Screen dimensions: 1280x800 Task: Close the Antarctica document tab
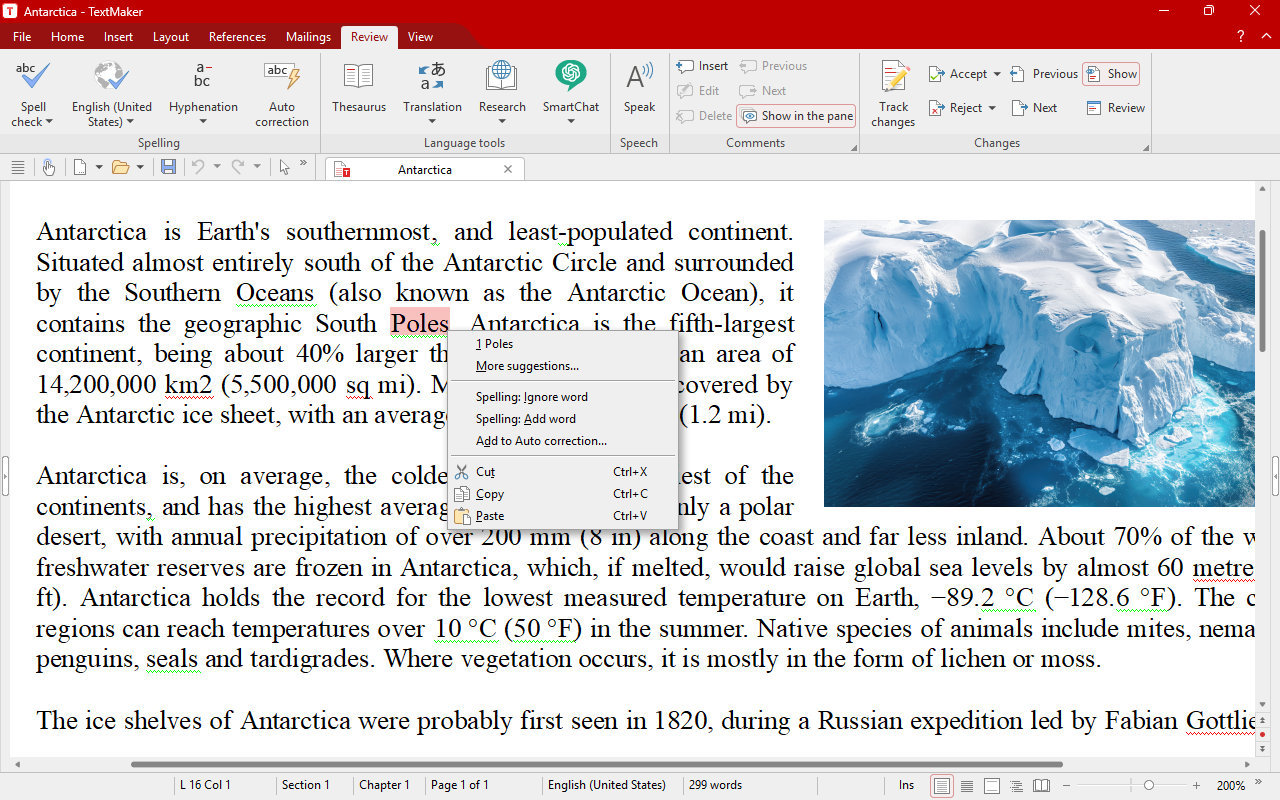pyautogui.click(x=508, y=169)
